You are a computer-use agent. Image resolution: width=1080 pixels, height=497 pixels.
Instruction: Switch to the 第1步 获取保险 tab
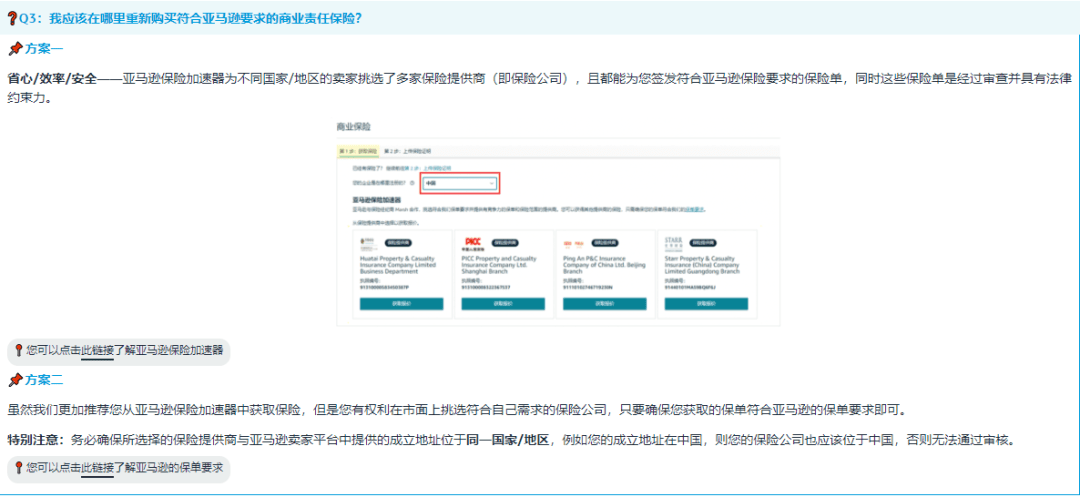click(358, 151)
